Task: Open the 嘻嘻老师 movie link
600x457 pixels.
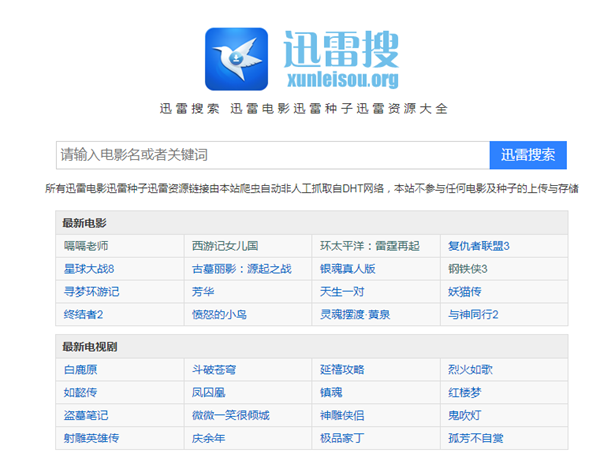Action: pyautogui.click(x=86, y=246)
